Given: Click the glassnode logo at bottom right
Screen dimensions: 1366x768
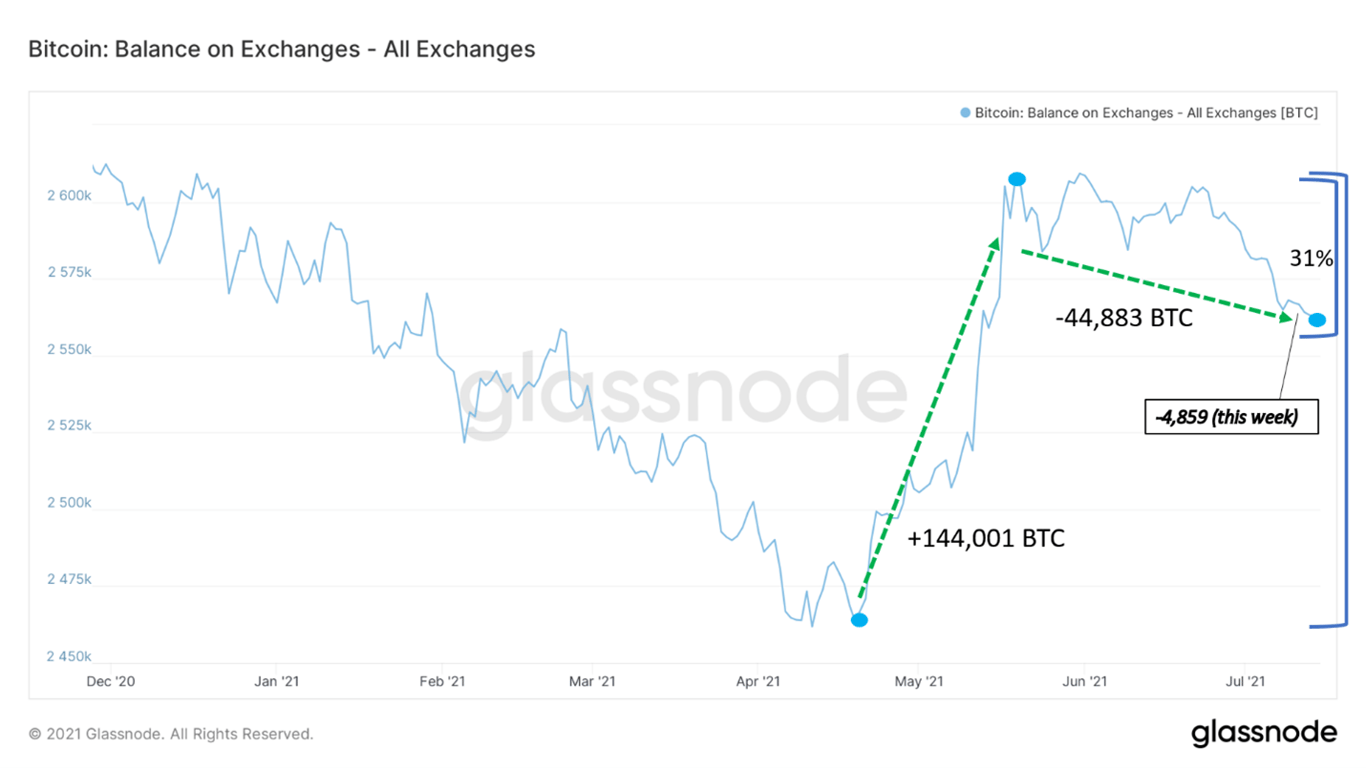Looking at the screenshot, I should pos(1264,733).
